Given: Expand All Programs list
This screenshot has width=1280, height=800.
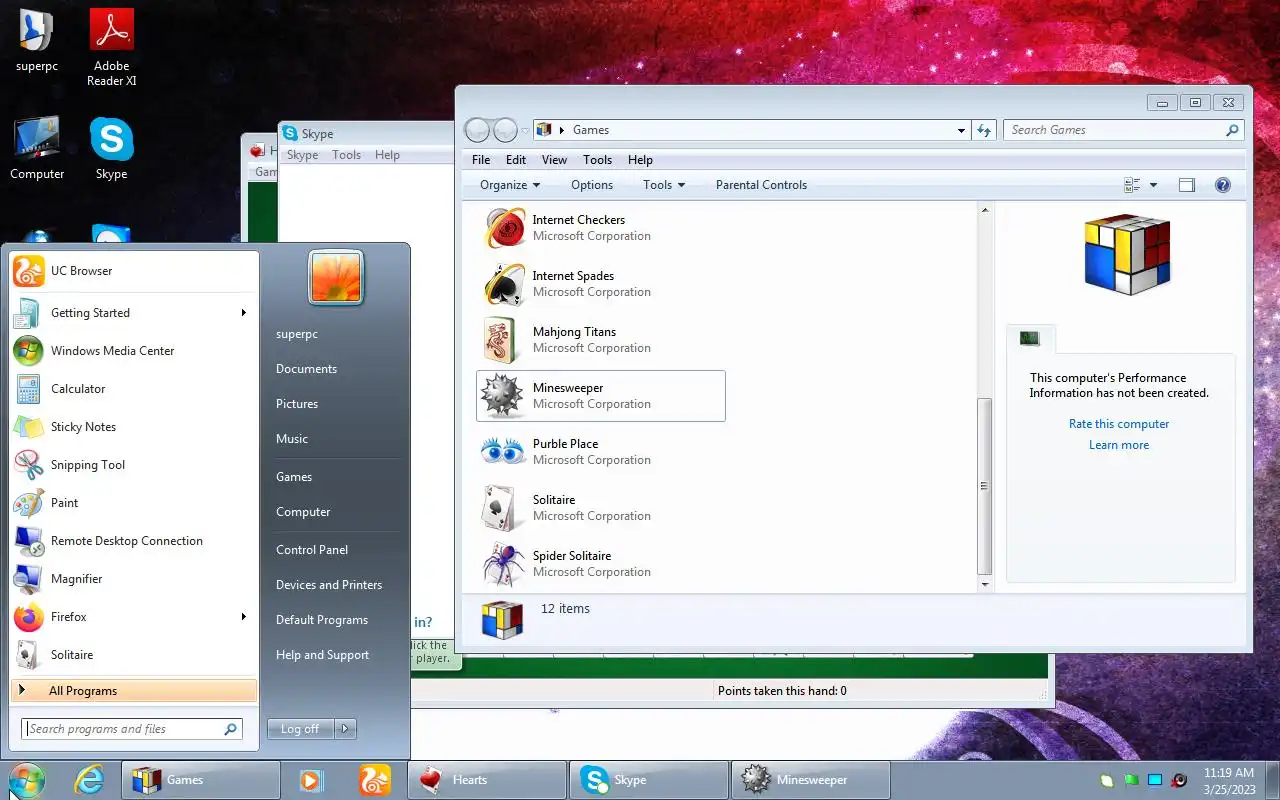Looking at the screenshot, I should pyautogui.click(x=134, y=691).
